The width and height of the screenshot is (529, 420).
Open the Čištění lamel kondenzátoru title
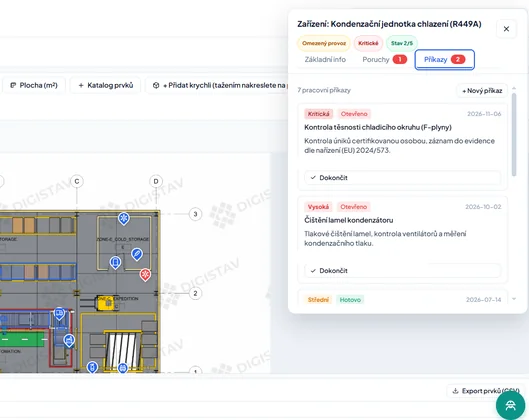pyautogui.click(x=349, y=220)
